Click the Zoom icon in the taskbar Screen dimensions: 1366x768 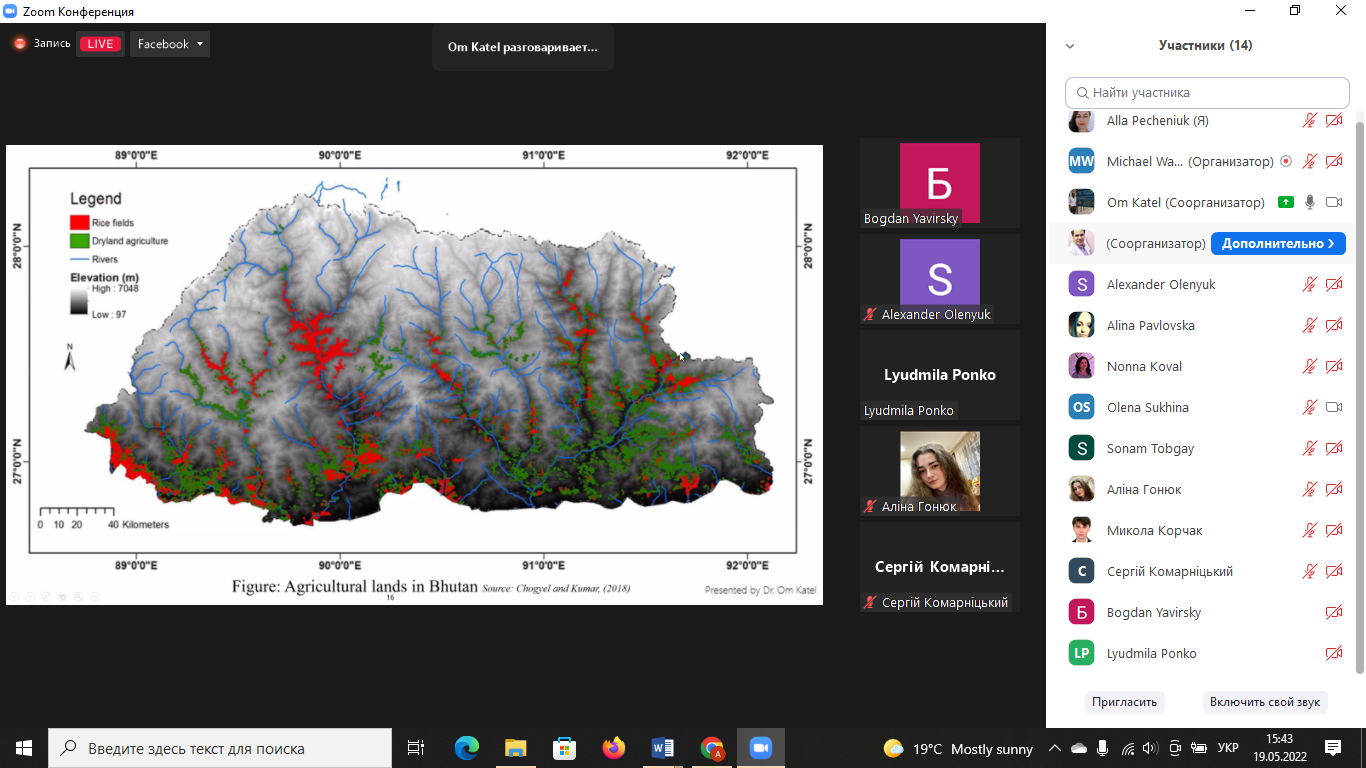[x=761, y=748]
